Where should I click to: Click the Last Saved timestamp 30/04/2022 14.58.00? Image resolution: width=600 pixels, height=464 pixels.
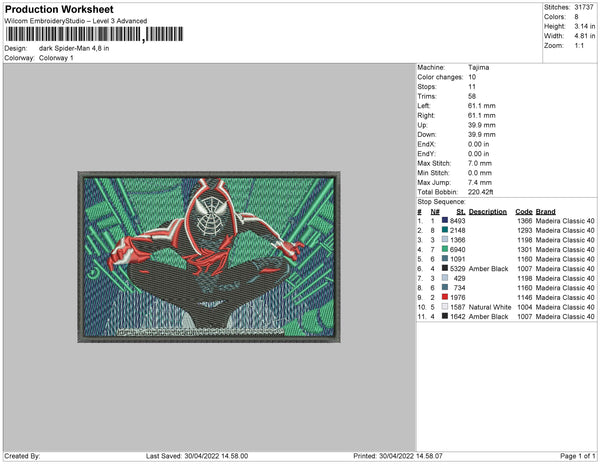tap(216, 456)
